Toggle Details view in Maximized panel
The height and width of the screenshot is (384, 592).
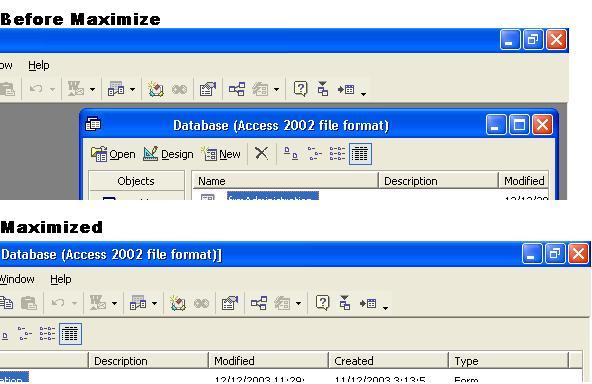coord(70,334)
